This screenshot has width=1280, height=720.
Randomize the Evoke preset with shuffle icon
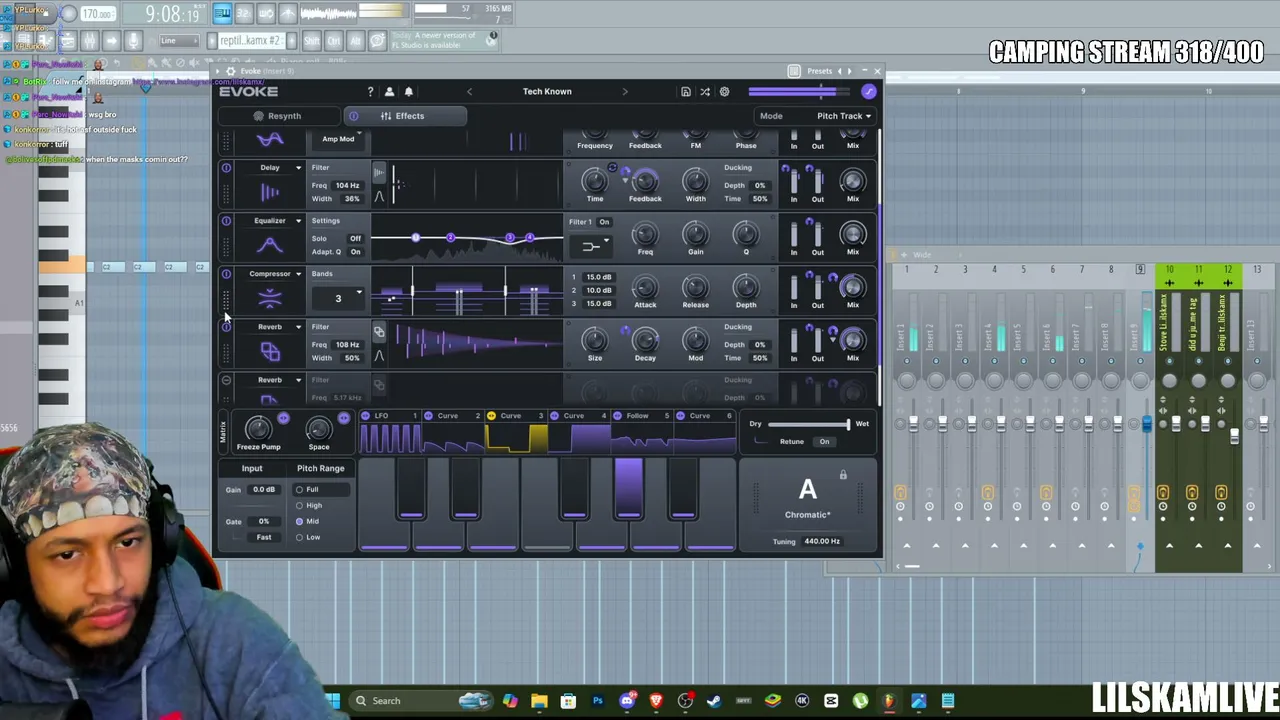705,92
